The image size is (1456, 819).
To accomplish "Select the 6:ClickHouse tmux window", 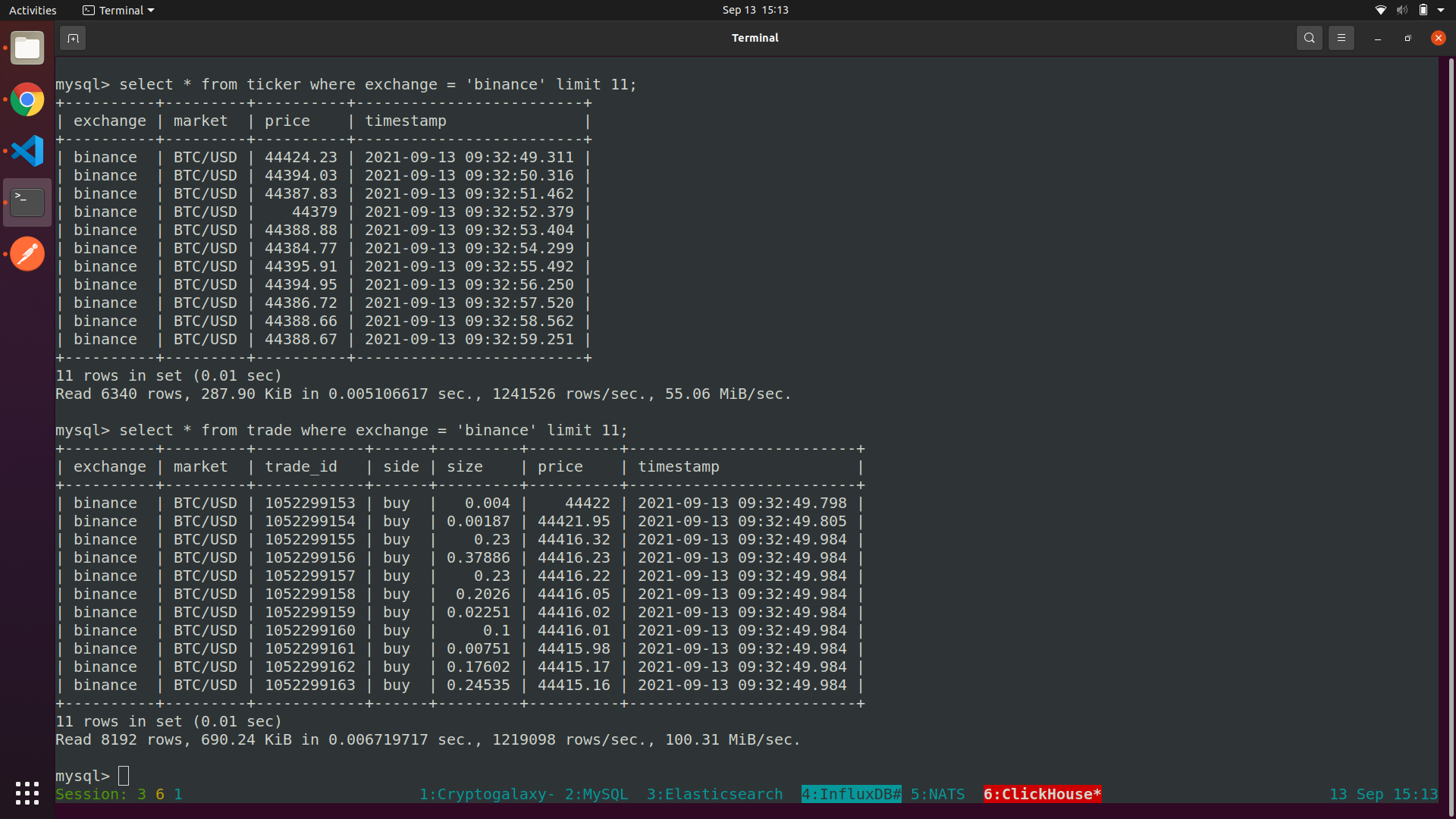I will 1042,794.
